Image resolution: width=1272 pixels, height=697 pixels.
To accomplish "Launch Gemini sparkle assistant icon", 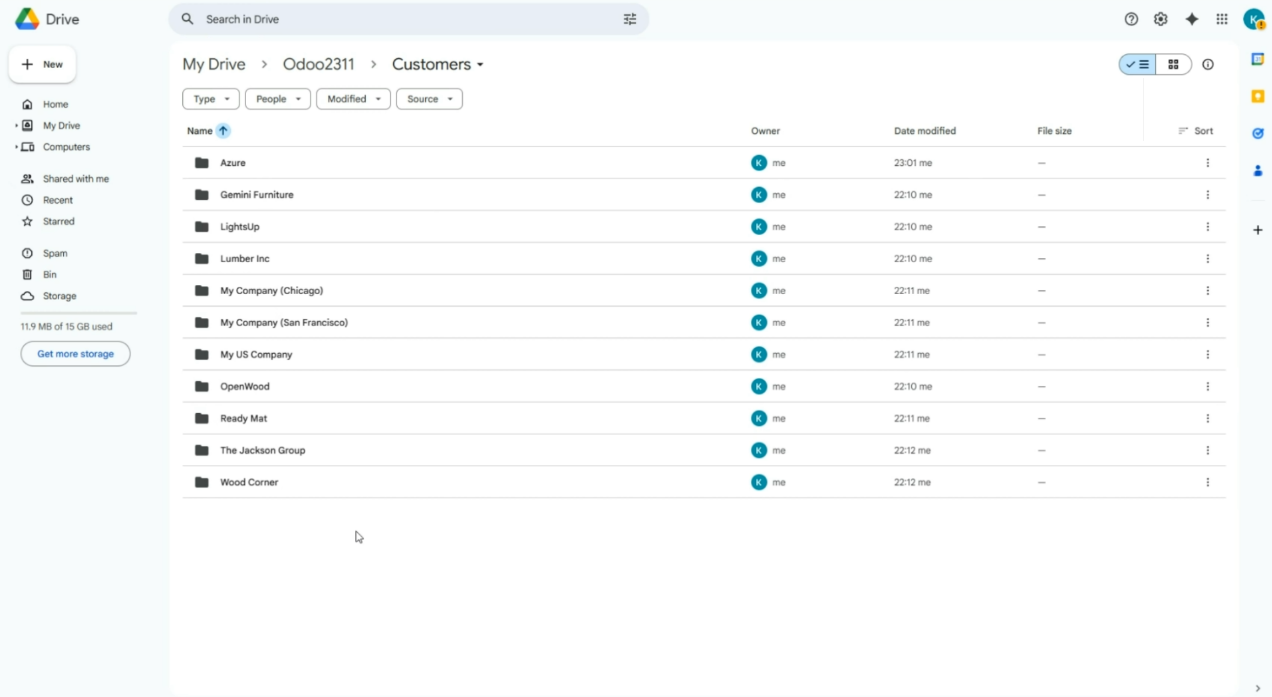I will 1191,19.
